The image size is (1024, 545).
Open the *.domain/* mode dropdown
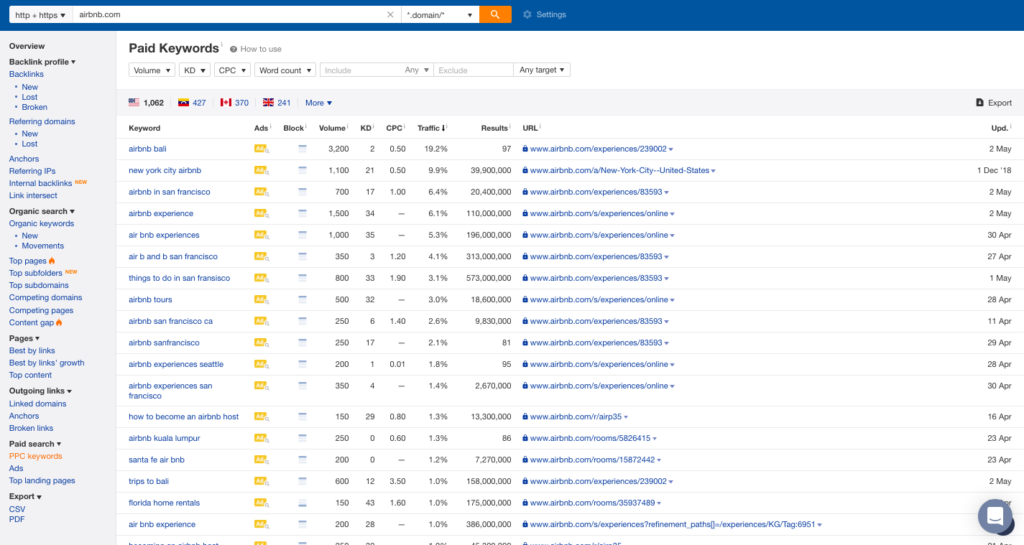pyautogui.click(x=440, y=14)
